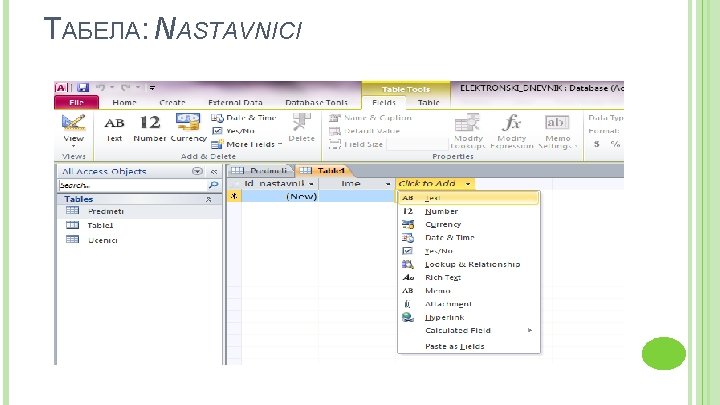Image resolution: width=720 pixels, height=405 pixels.
Task: Select the Table tab under Table Tools
Action: pos(428,102)
